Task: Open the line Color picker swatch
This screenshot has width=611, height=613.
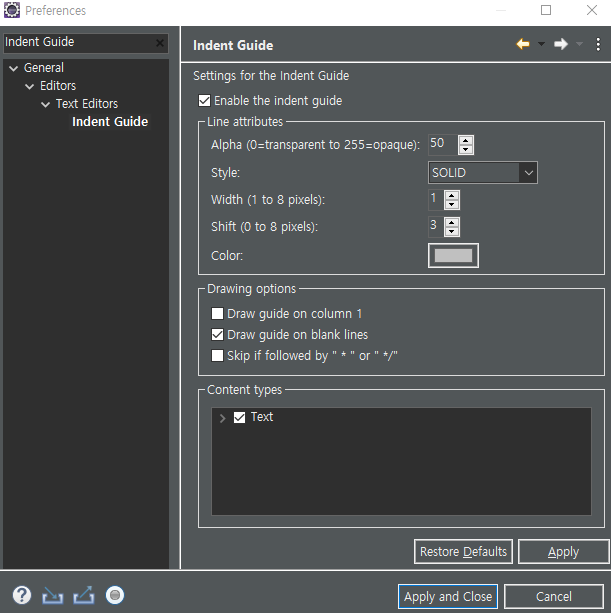Action: pyautogui.click(x=453, y=256)
